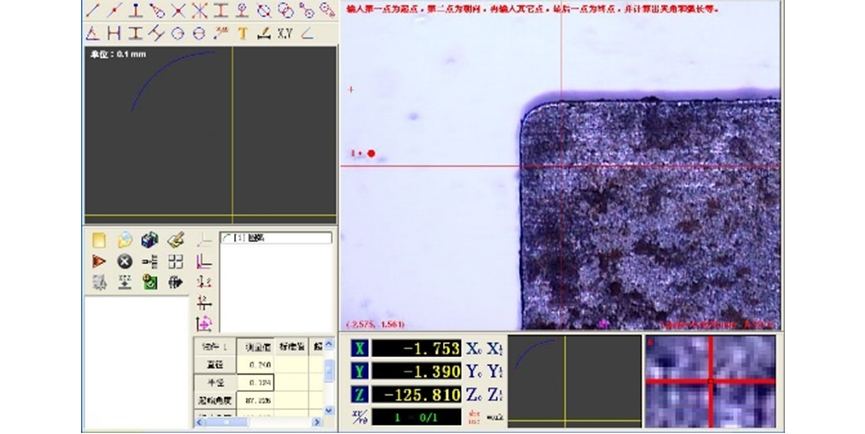Click the H-shaped parallel distance tool
This screenshot has width=865, height=434.
(113, 33)
